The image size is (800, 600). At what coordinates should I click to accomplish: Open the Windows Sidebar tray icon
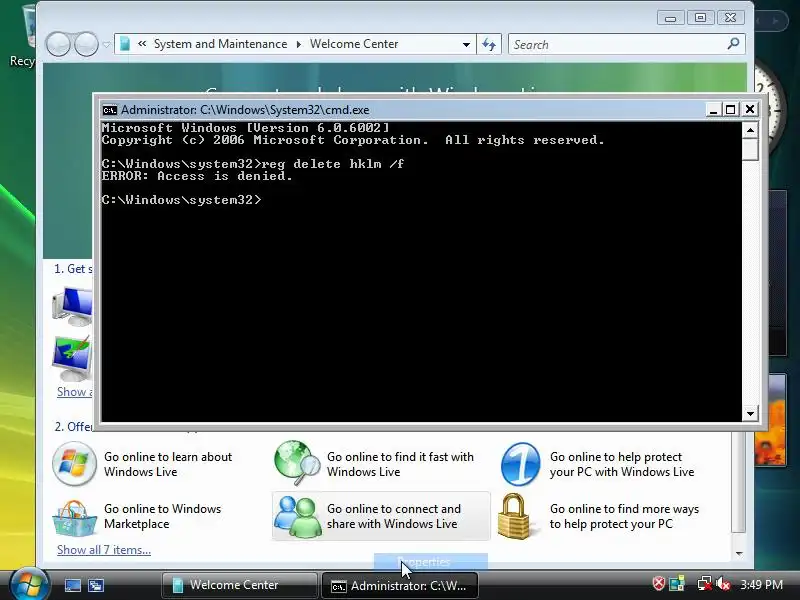pos(677,584)
